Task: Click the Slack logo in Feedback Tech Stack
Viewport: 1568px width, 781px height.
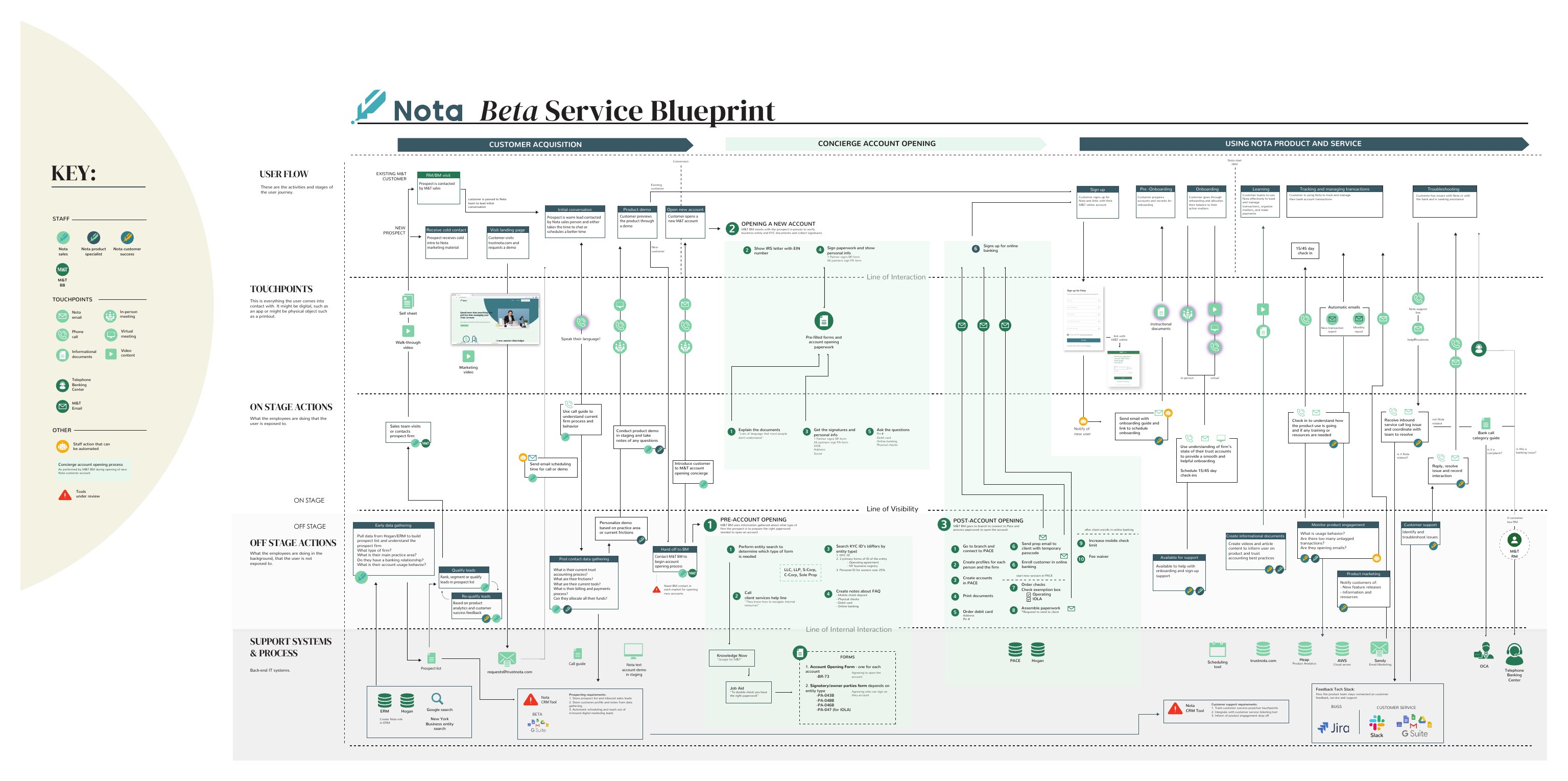Action: click(1377, 723)
